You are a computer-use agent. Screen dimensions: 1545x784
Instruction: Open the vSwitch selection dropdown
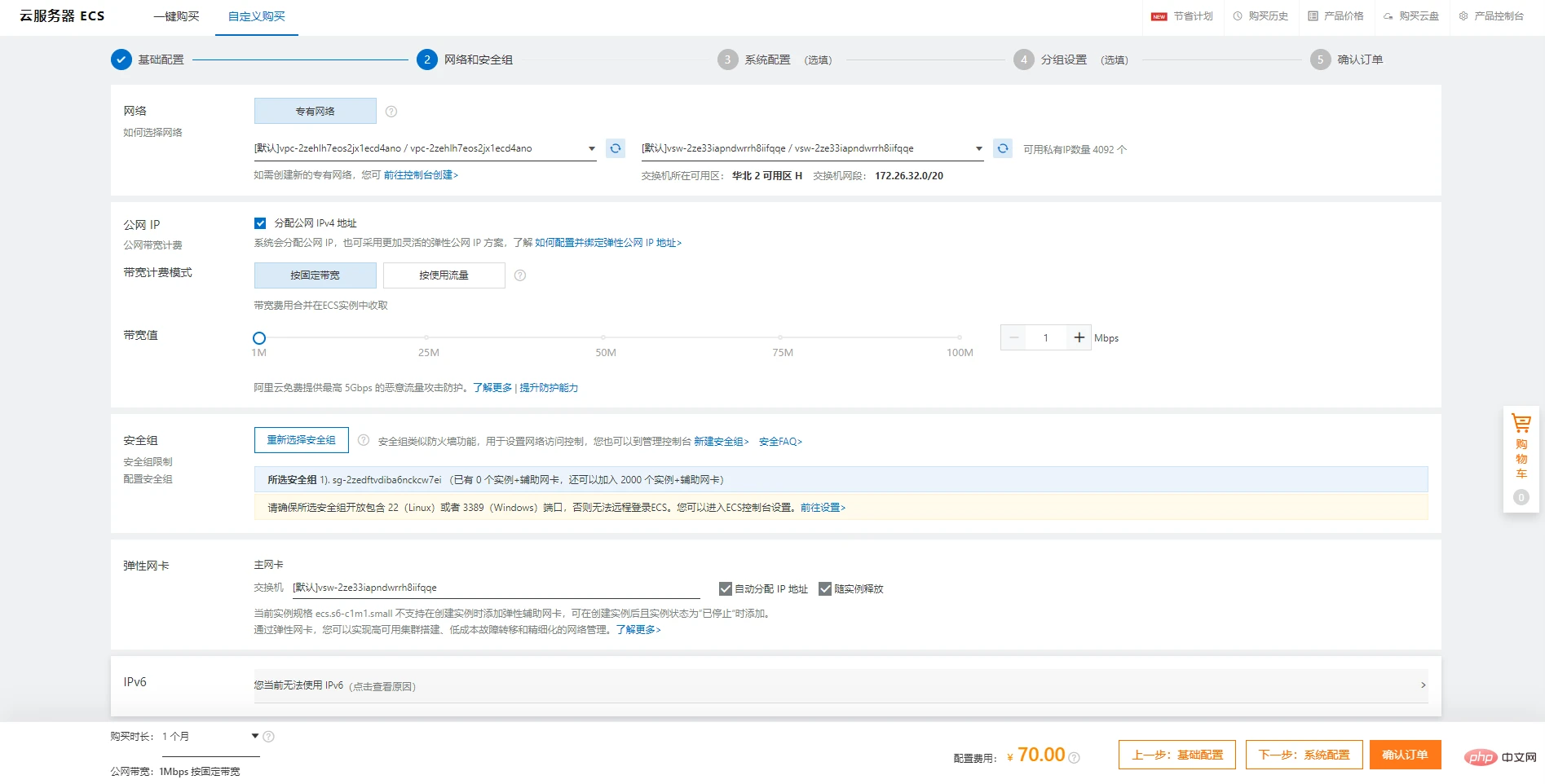[x=812, y=148]
